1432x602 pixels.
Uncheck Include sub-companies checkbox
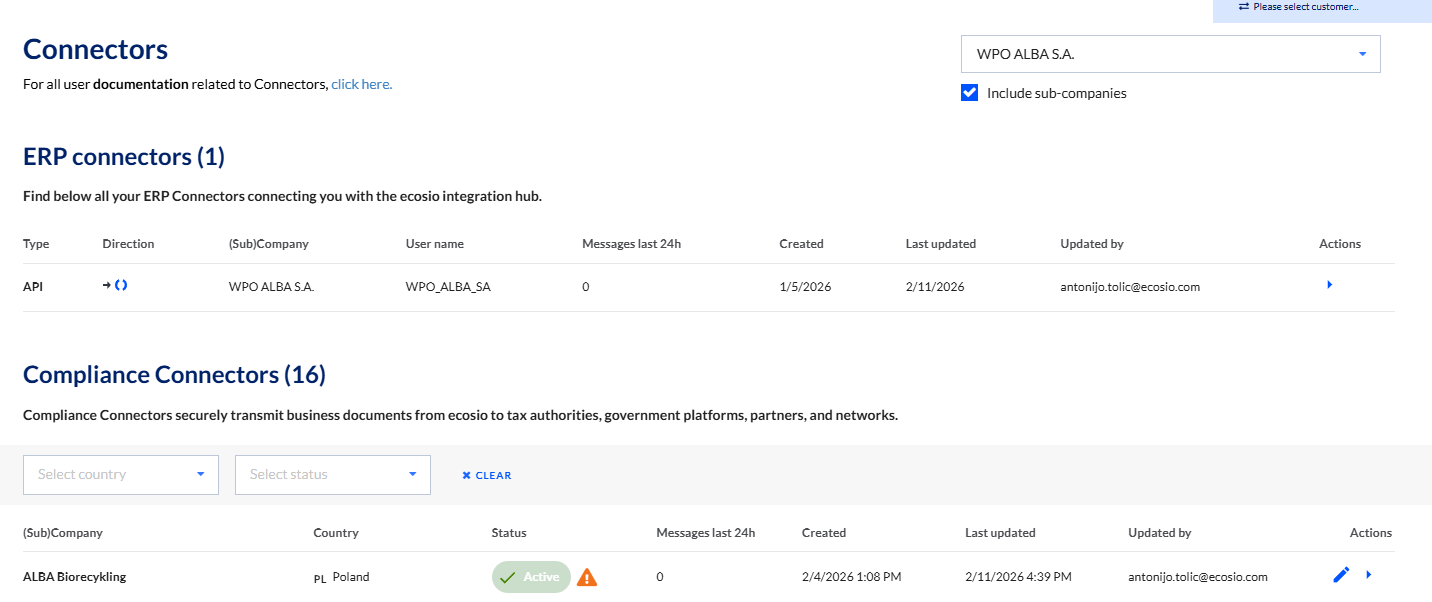(x=969, y=93)
